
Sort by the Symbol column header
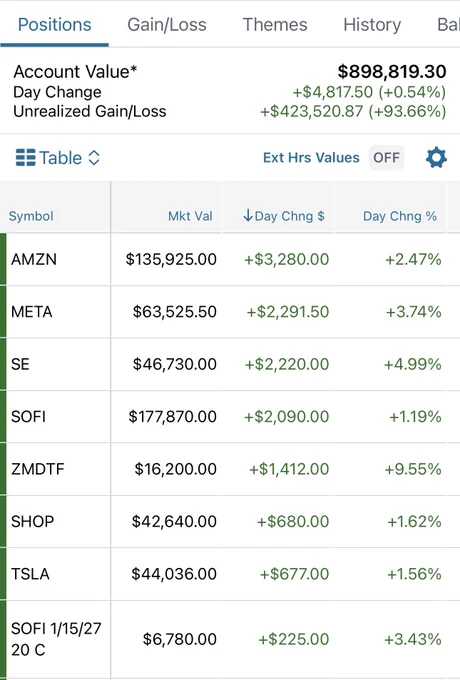coord(31,216)
